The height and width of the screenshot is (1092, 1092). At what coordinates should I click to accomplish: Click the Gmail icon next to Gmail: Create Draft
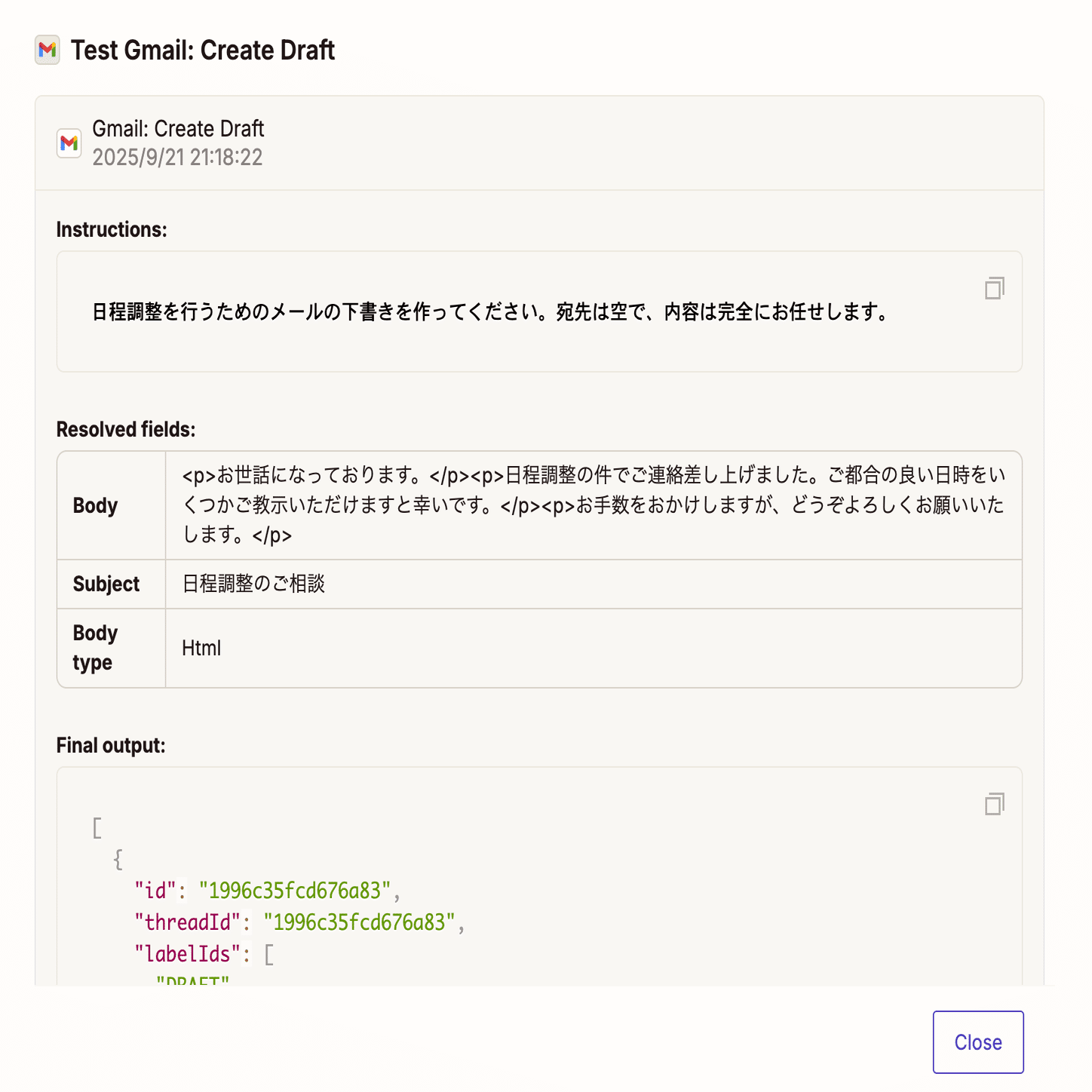click(x=69, y=143)
